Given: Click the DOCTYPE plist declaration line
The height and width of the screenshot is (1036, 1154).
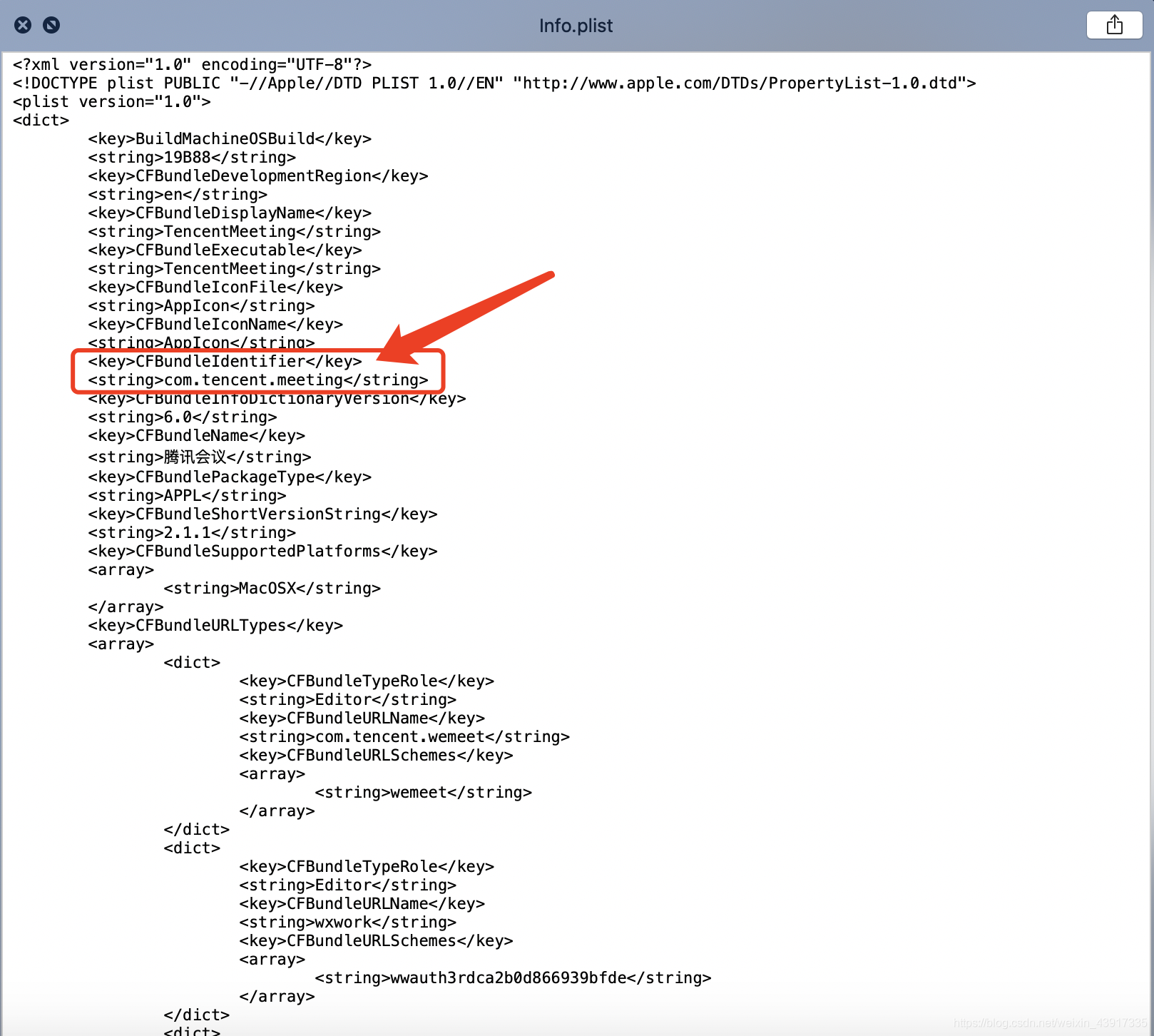Looking at the screenshot, I should pyautogui.click(x=494, y=83).
